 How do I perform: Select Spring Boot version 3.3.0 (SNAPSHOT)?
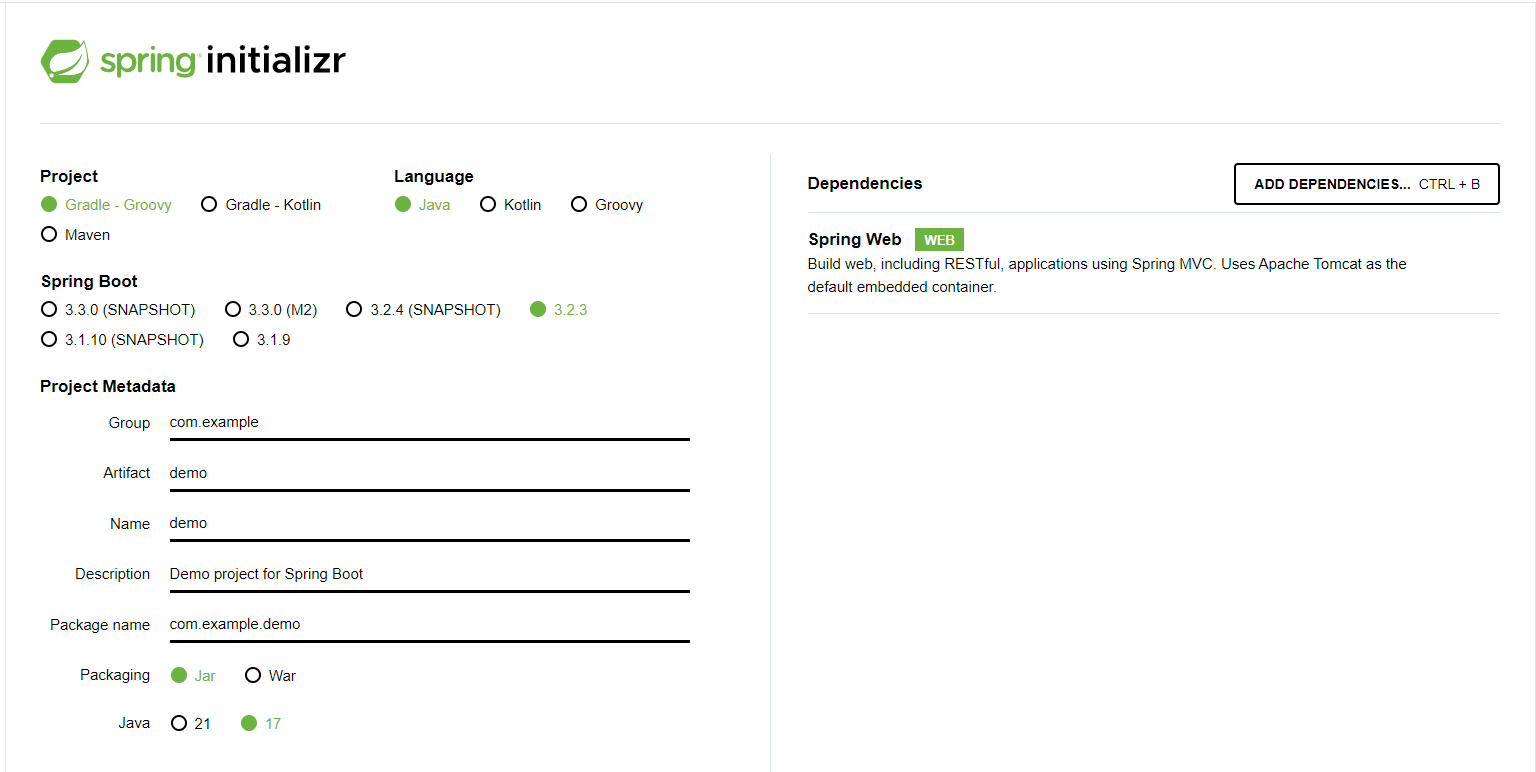pos(49,309)
